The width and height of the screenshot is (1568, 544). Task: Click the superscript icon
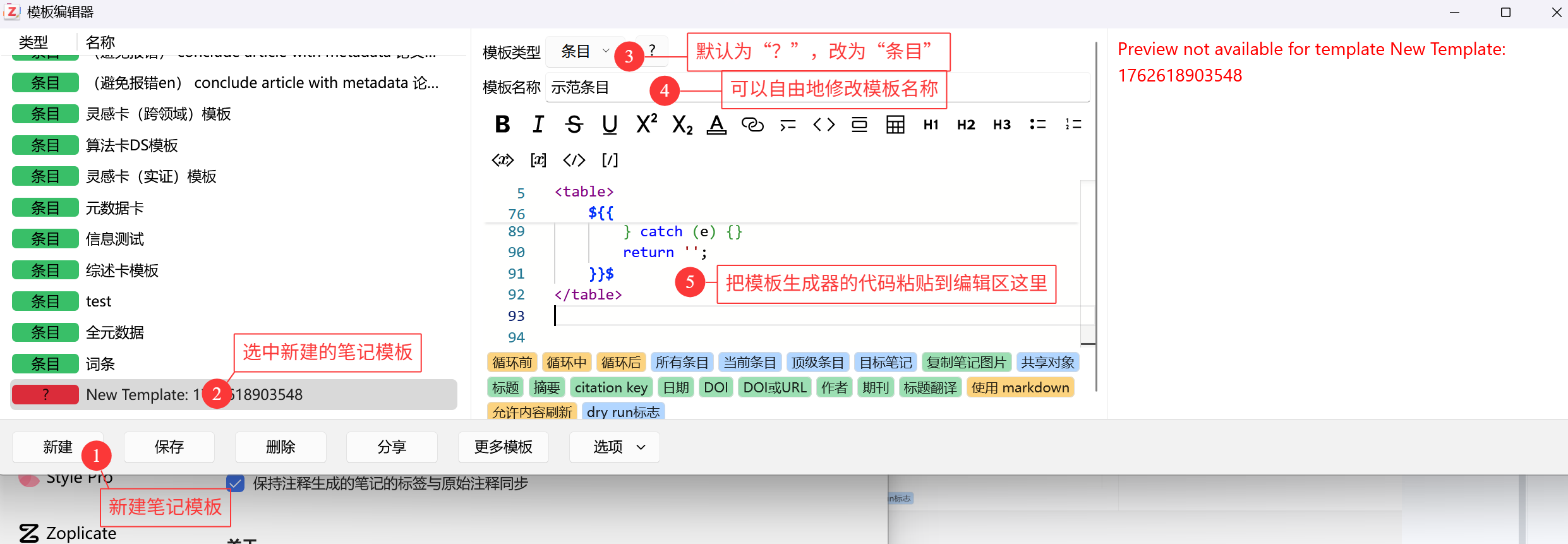646,123
